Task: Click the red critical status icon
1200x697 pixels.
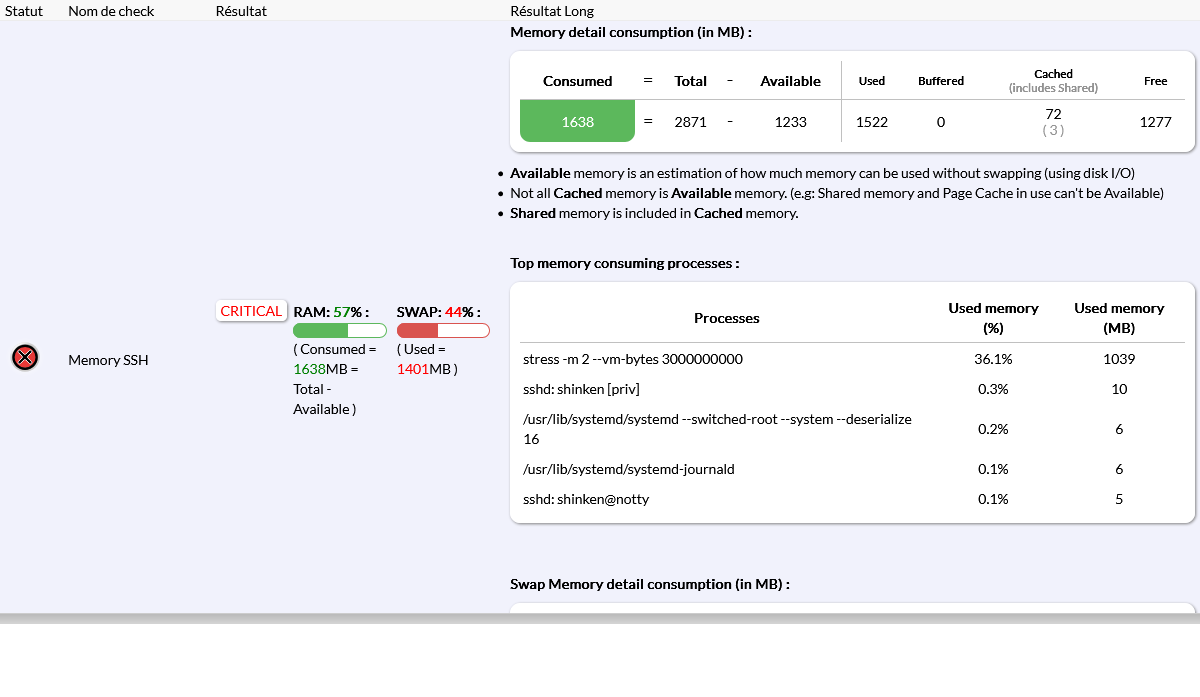Action: tap(25, 357)
